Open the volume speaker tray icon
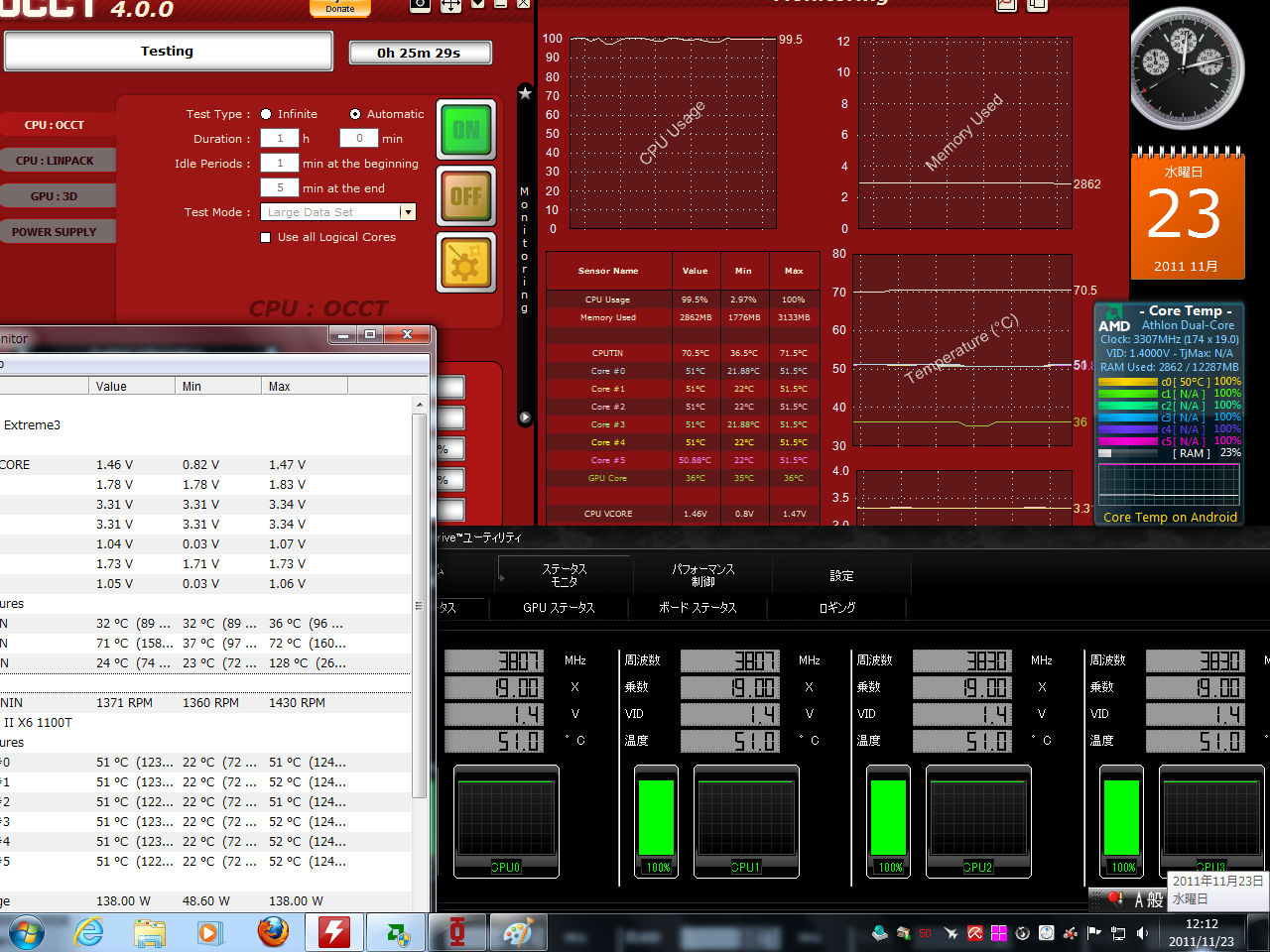 click(1142, 933)
